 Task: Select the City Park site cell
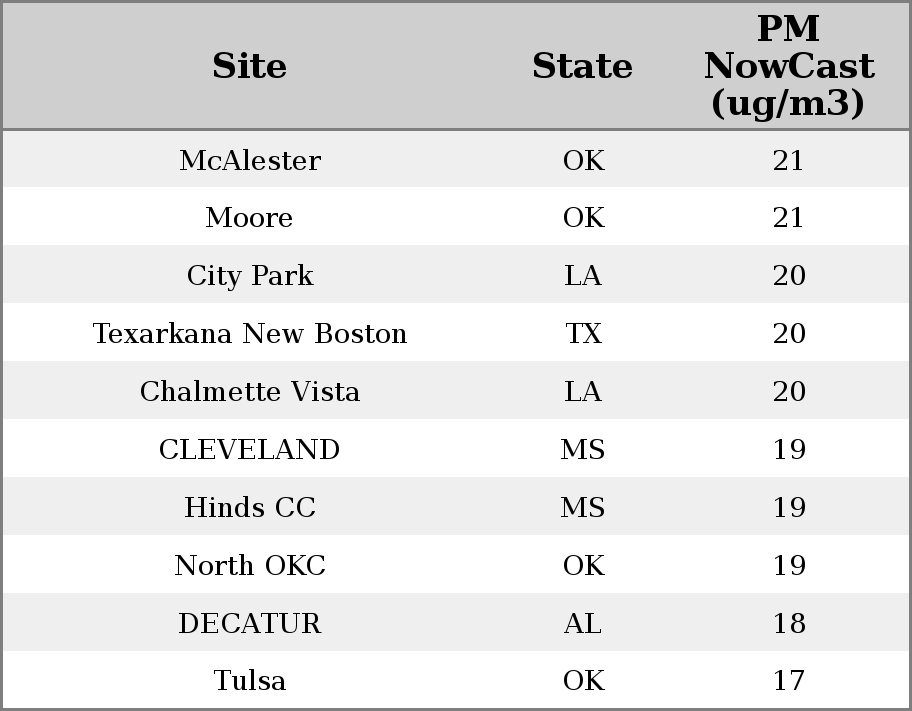pos(250,275)
